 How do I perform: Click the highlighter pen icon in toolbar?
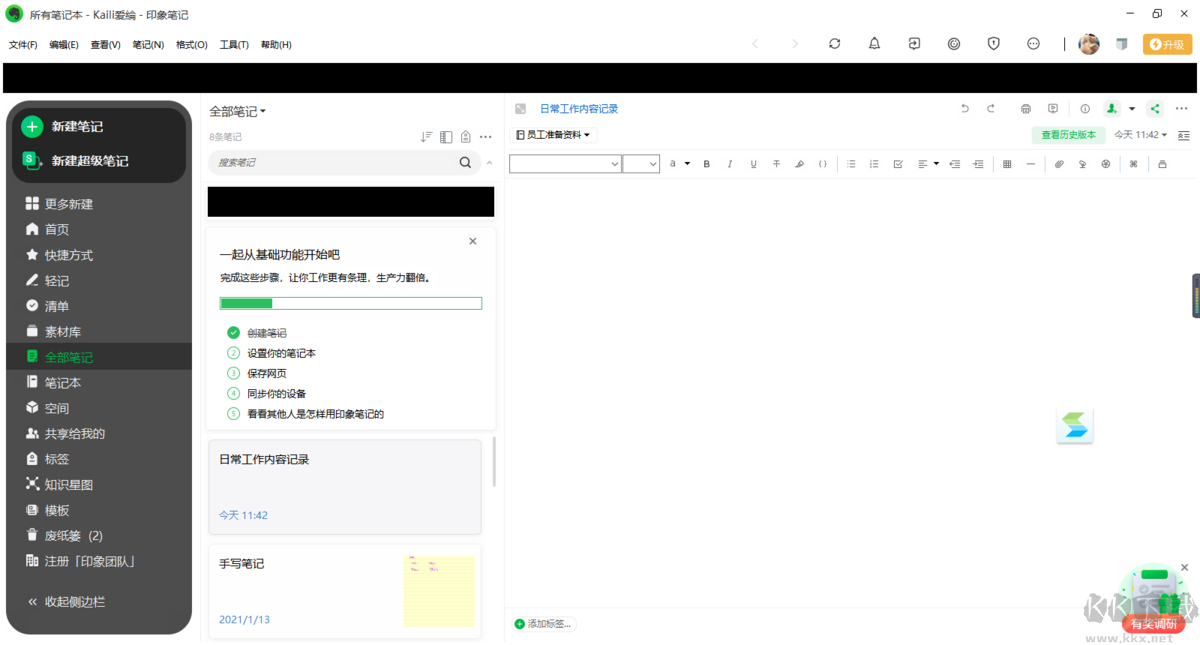pos(799,164)
